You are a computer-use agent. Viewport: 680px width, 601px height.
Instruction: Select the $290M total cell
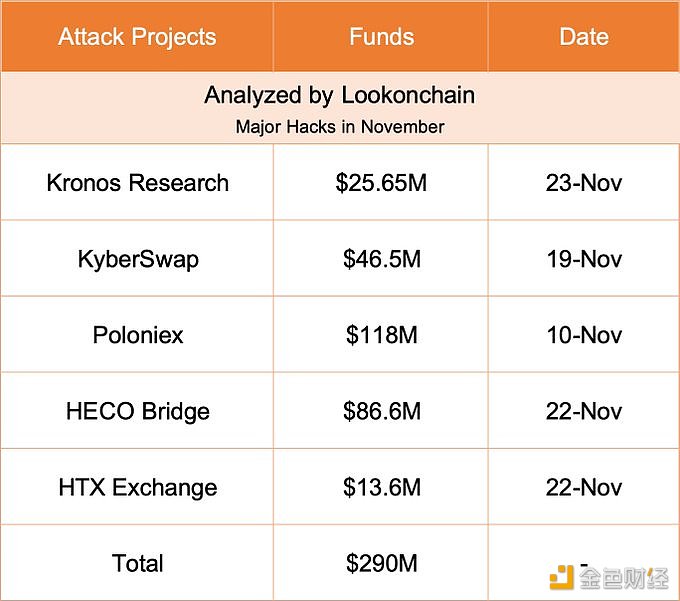pyautogui.click(x=381, y=563)
